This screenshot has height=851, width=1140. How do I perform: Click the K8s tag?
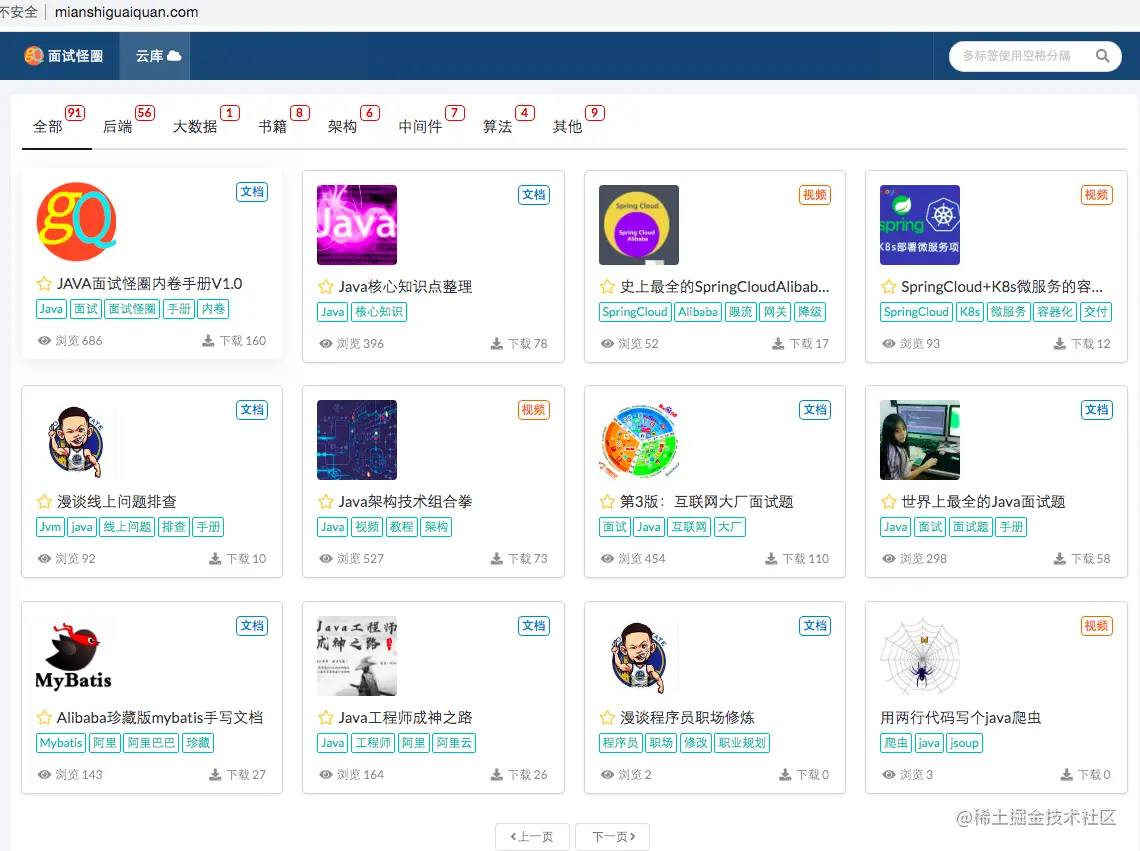pyautogui.click(x=969, y=312)
